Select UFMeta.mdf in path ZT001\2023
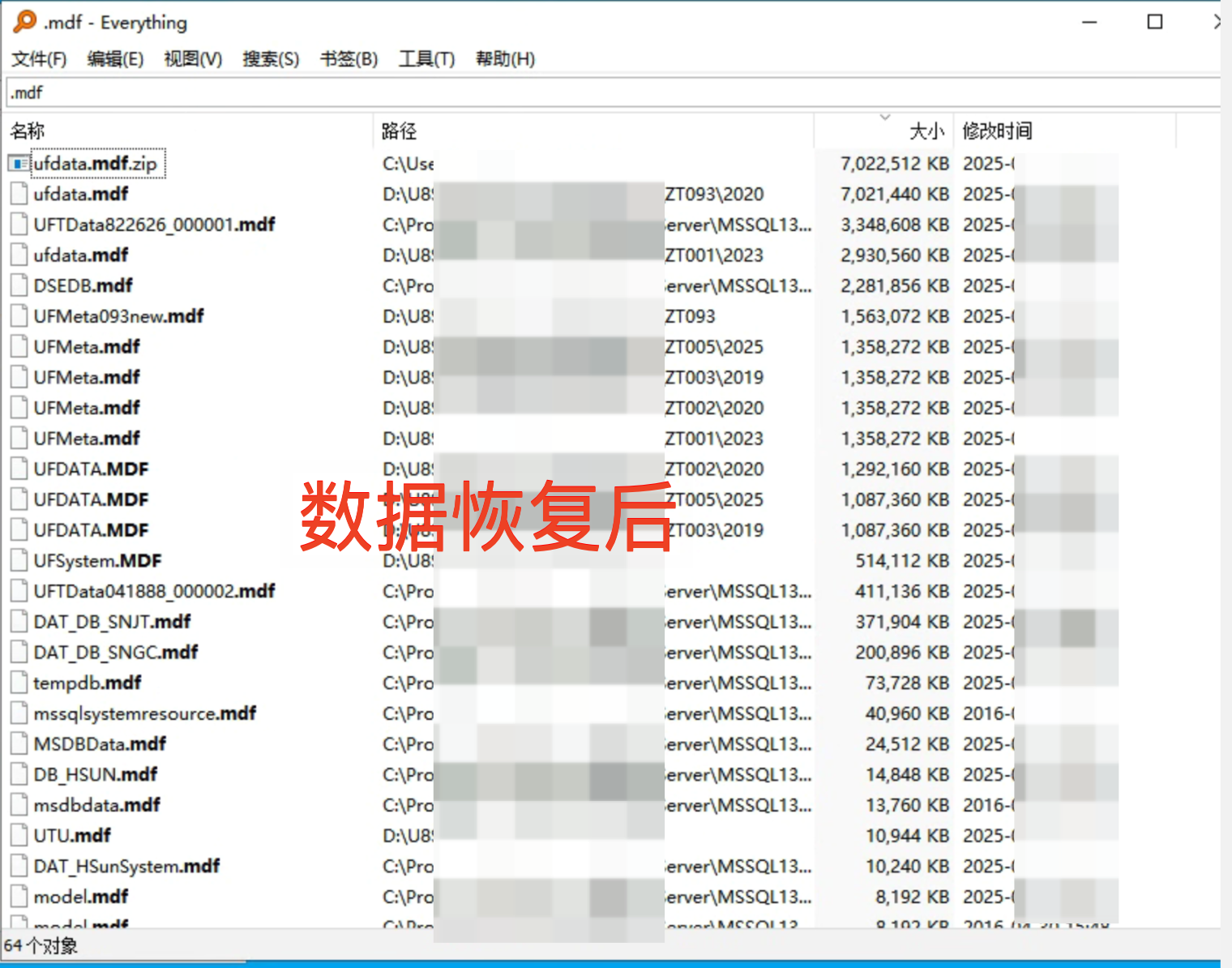This screenshot has height=968, width=1232. (87, 439)
